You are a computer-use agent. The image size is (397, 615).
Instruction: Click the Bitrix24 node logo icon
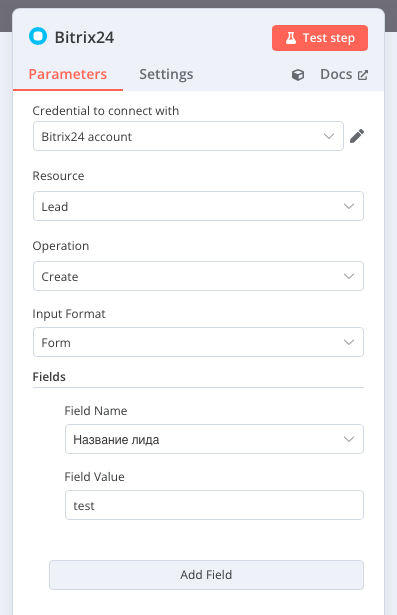tap(38, 36)
